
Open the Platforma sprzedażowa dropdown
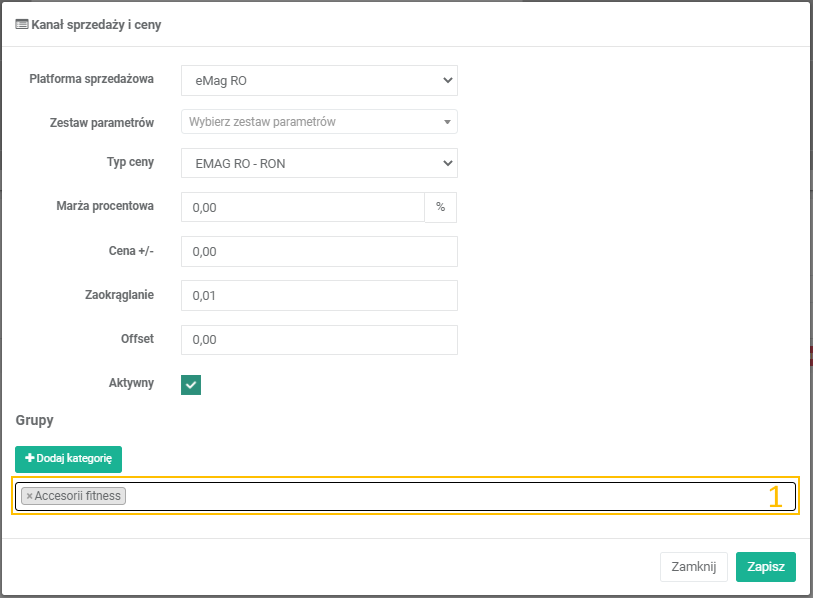[318, 80]
